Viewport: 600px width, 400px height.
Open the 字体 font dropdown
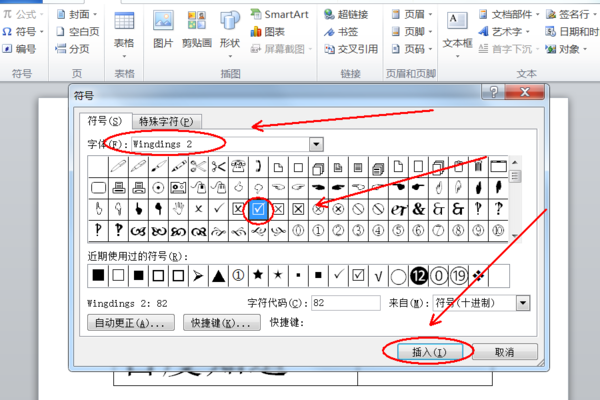click(x=316, y=144)
